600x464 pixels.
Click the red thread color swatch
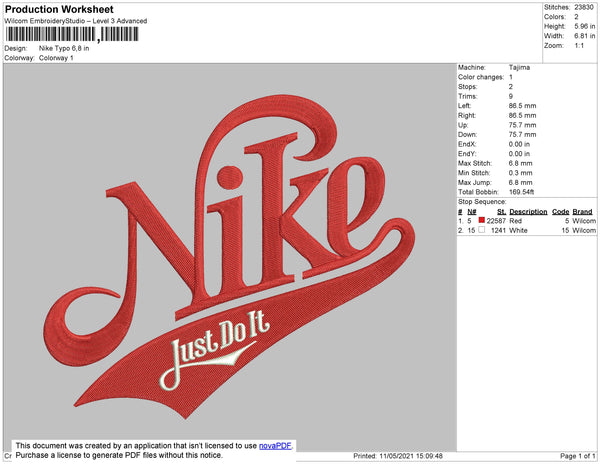pos(482,220)
